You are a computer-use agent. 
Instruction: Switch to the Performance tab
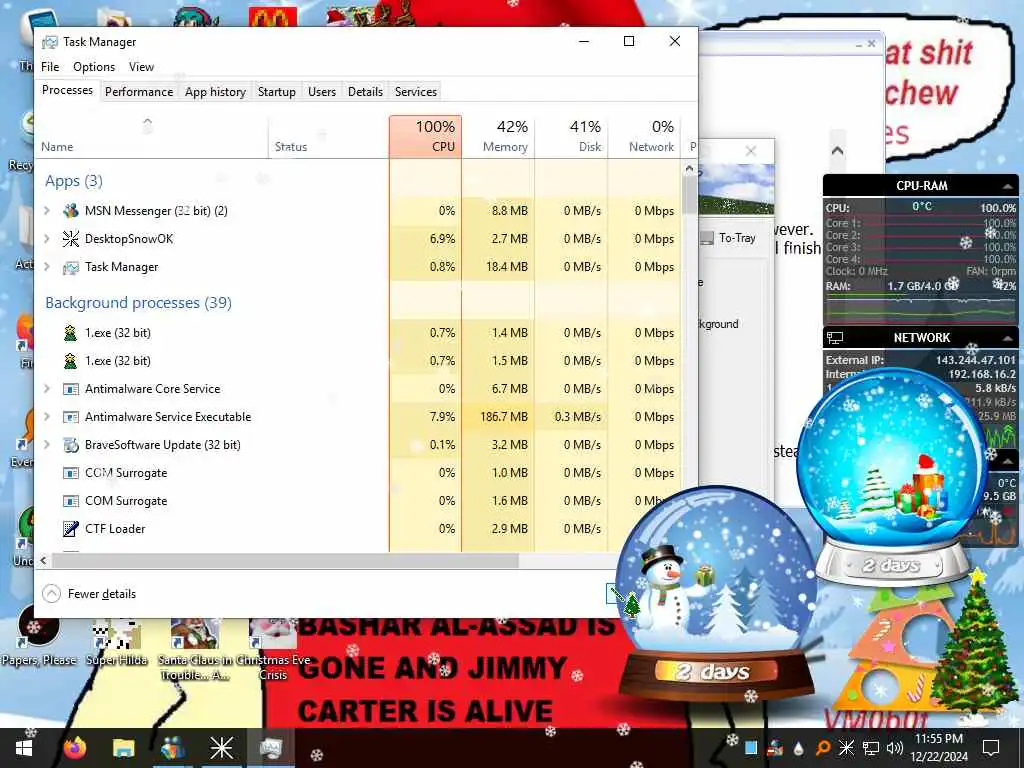tap(139, 92)
